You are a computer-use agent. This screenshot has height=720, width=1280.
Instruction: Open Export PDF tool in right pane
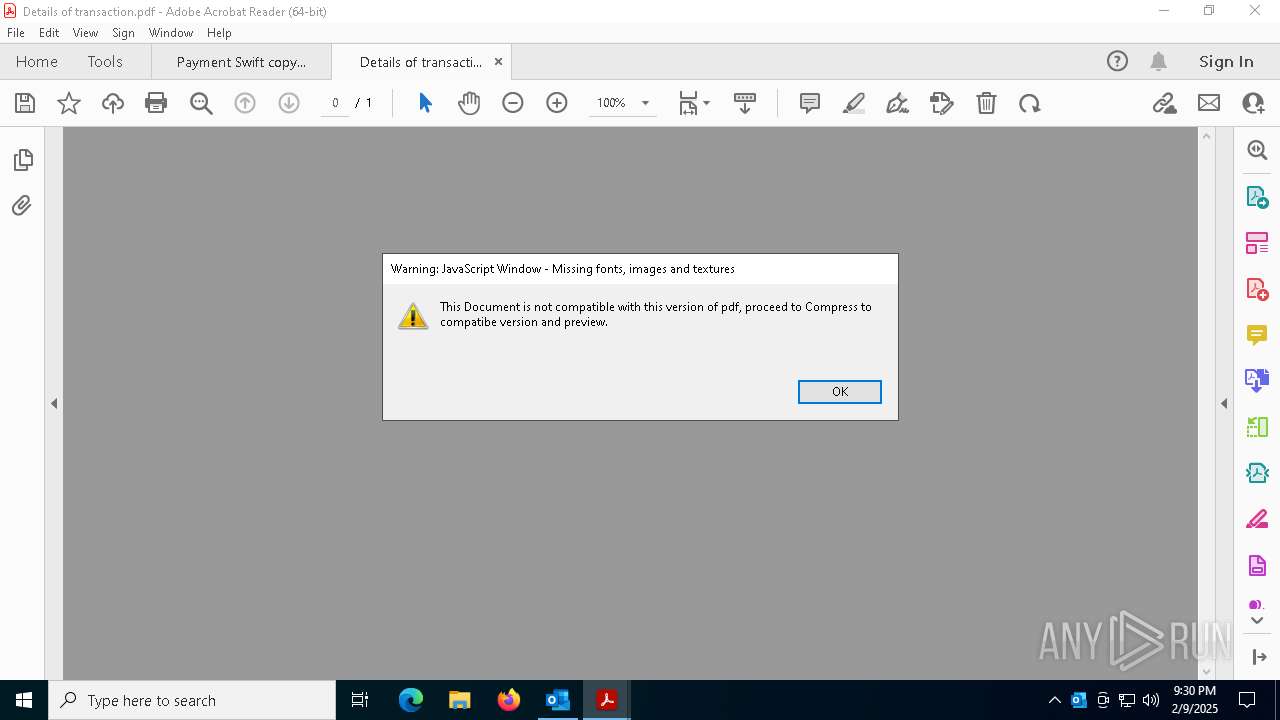pyautogui.click(x=1257, y=196)
